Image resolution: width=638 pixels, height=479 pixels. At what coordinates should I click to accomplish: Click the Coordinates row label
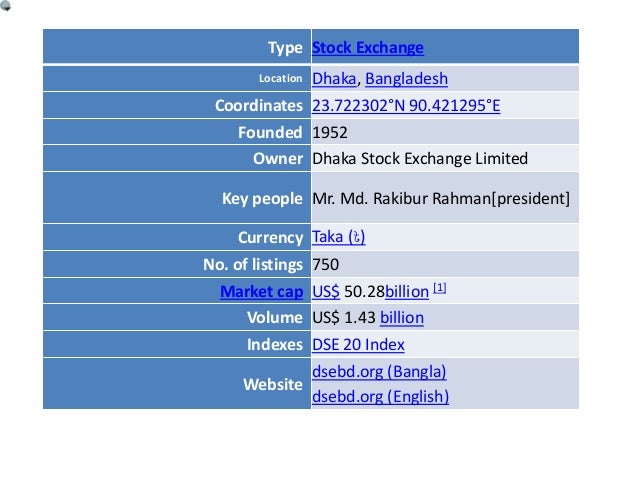(259, 105)
